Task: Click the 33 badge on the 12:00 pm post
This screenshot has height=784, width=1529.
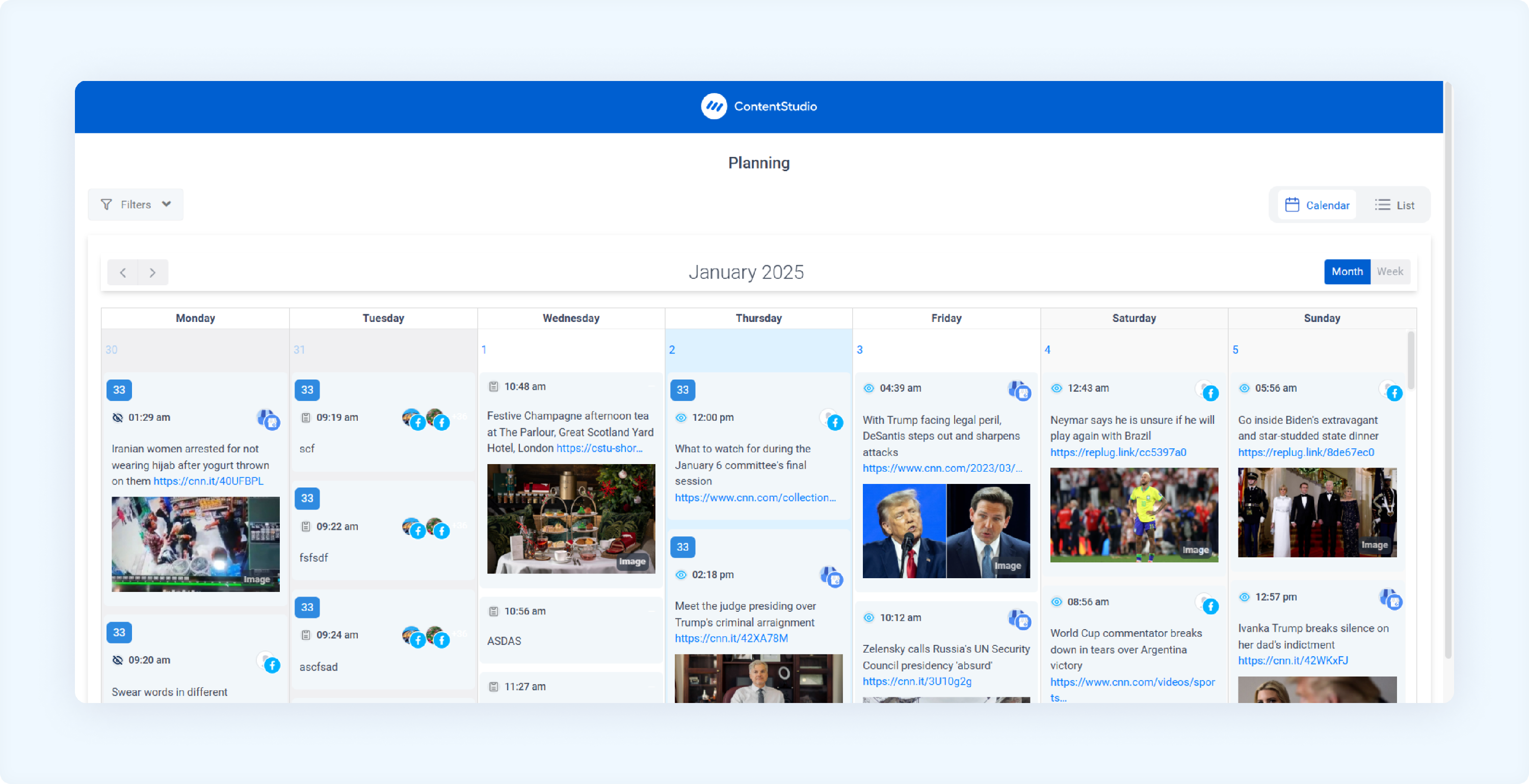Action: (x=682, y=390)
